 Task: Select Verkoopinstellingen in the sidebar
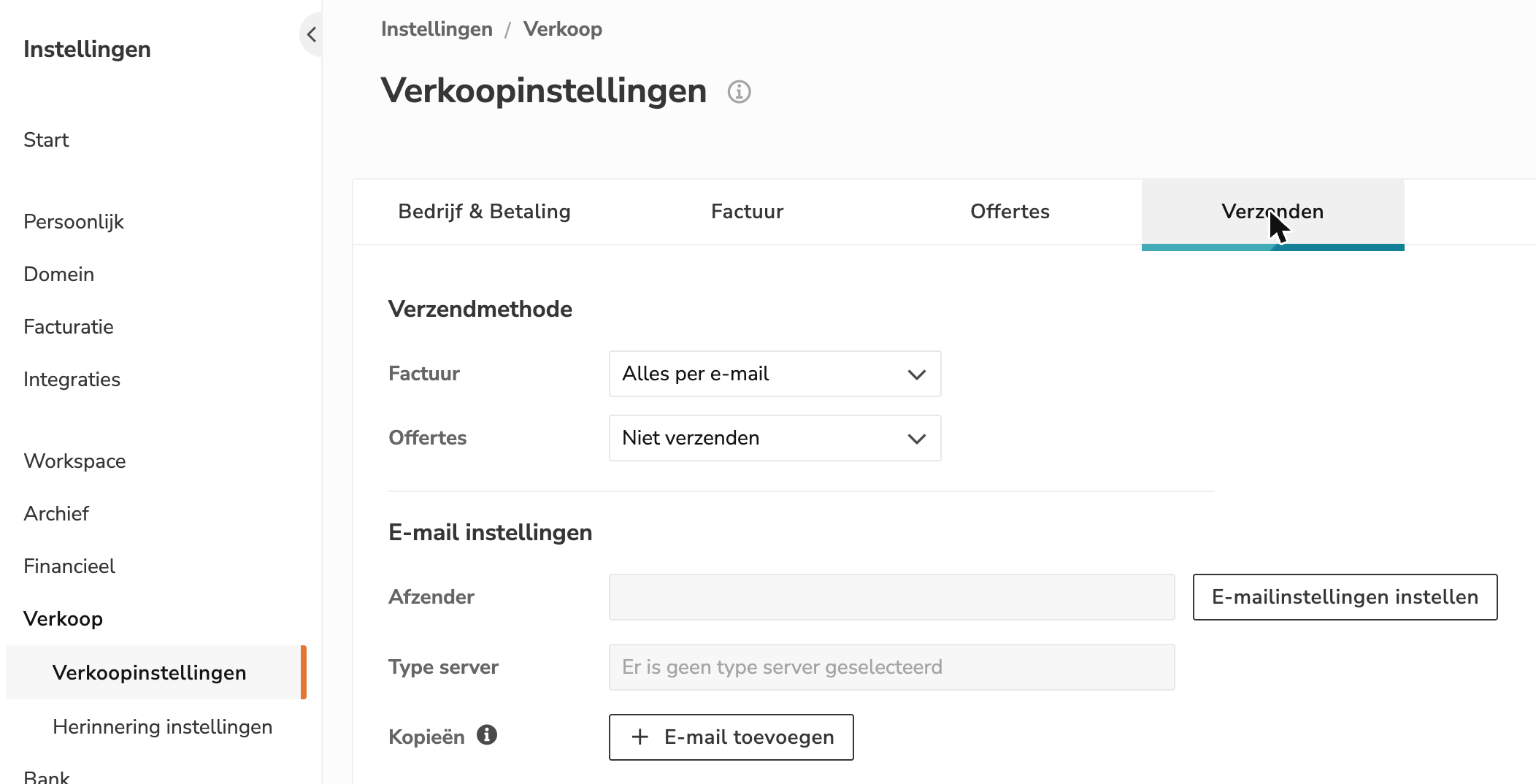tap(156, 672)
